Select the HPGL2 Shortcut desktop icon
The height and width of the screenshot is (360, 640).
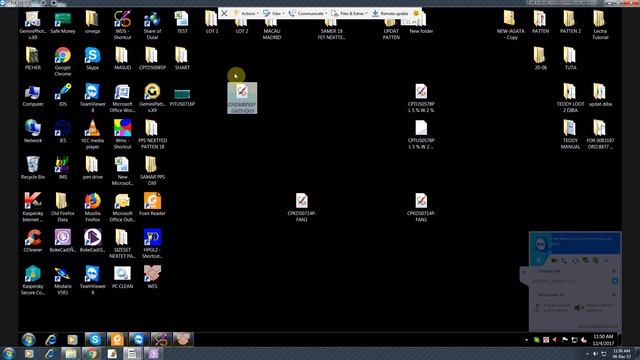point(152,244)
